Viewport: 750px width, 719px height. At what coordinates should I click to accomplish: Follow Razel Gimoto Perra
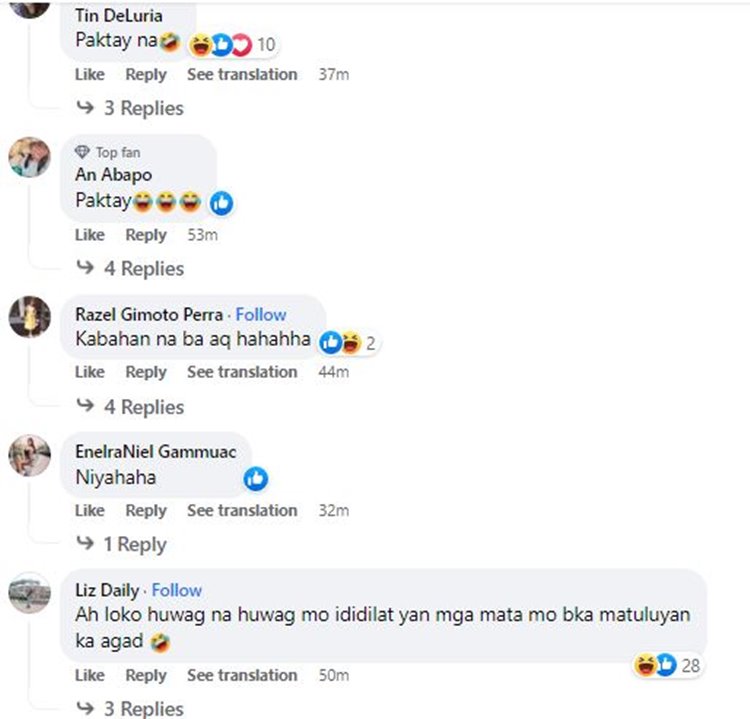coord(261,314)
